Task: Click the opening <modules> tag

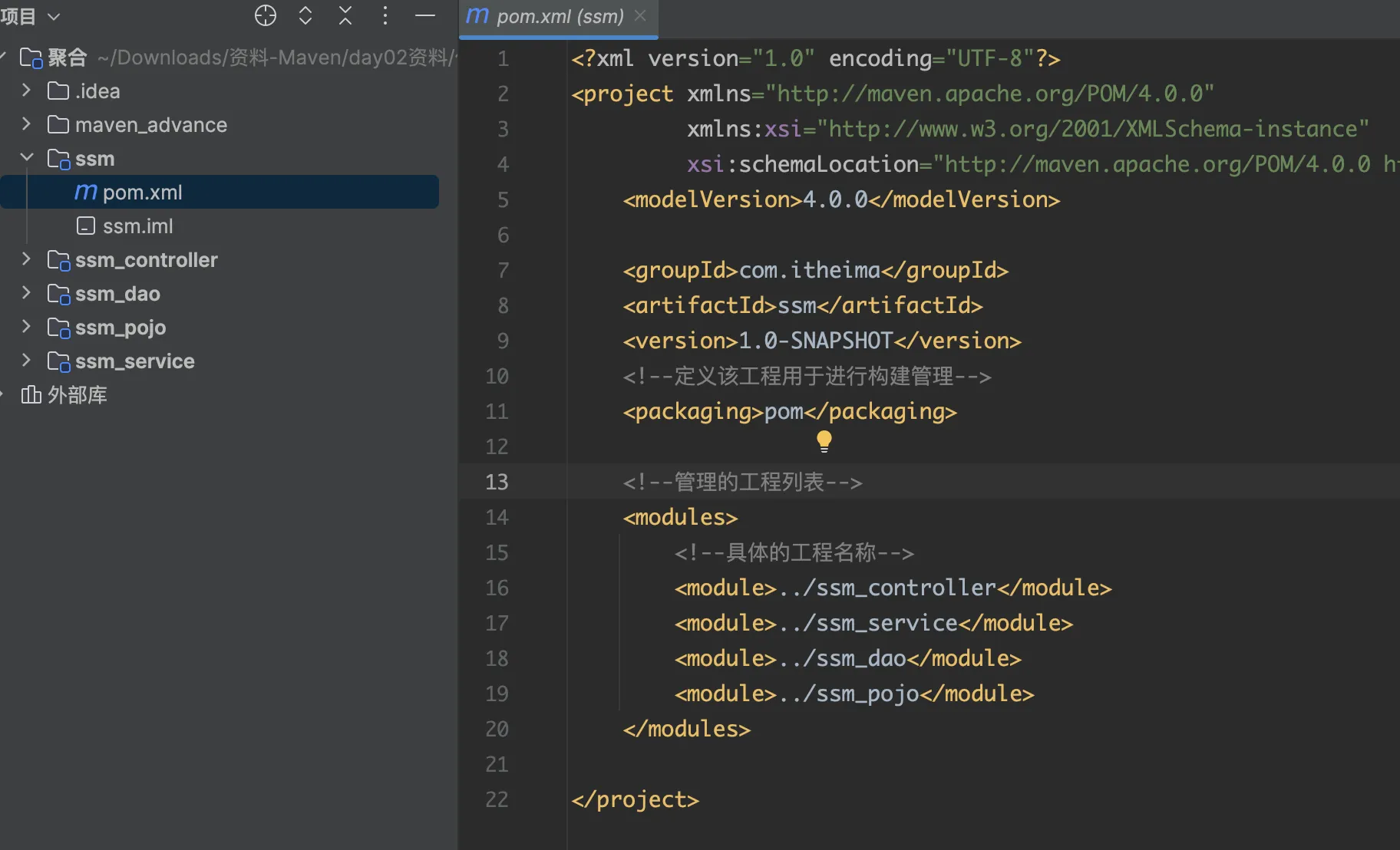Action: 680,517
